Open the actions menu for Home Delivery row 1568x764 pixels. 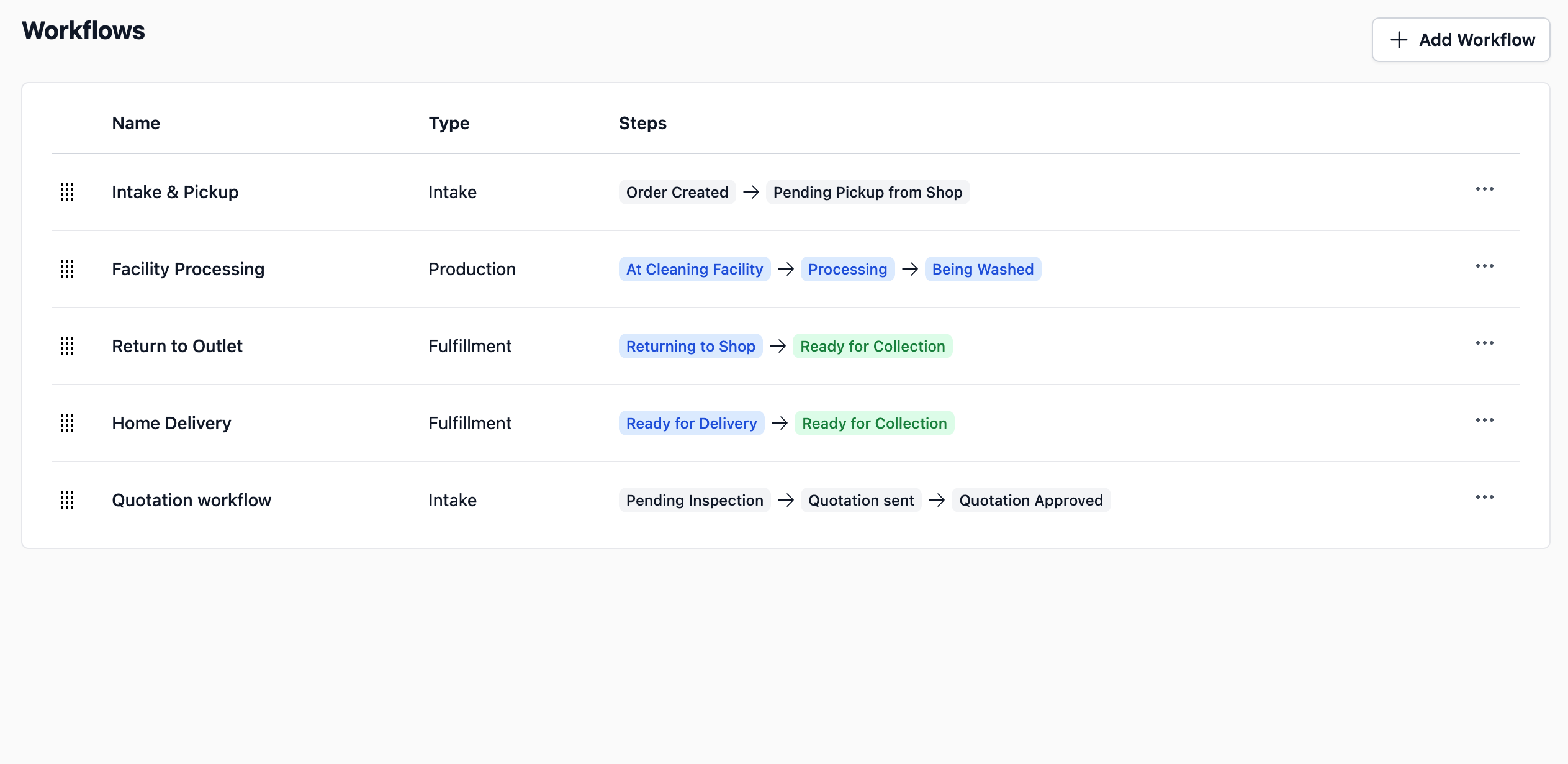pyautogui.click(x=1485, y=420)
